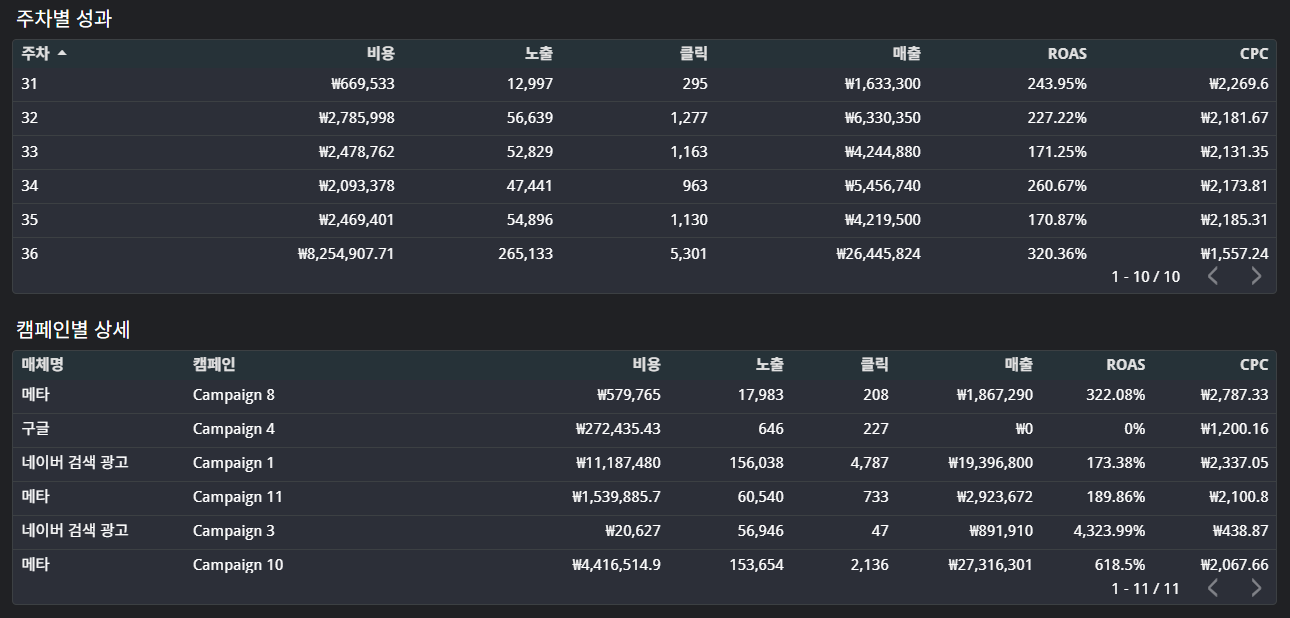Sort weekly table by CPC header
This screenshot has height=618, width=1290.
[x=1253, y=54]
